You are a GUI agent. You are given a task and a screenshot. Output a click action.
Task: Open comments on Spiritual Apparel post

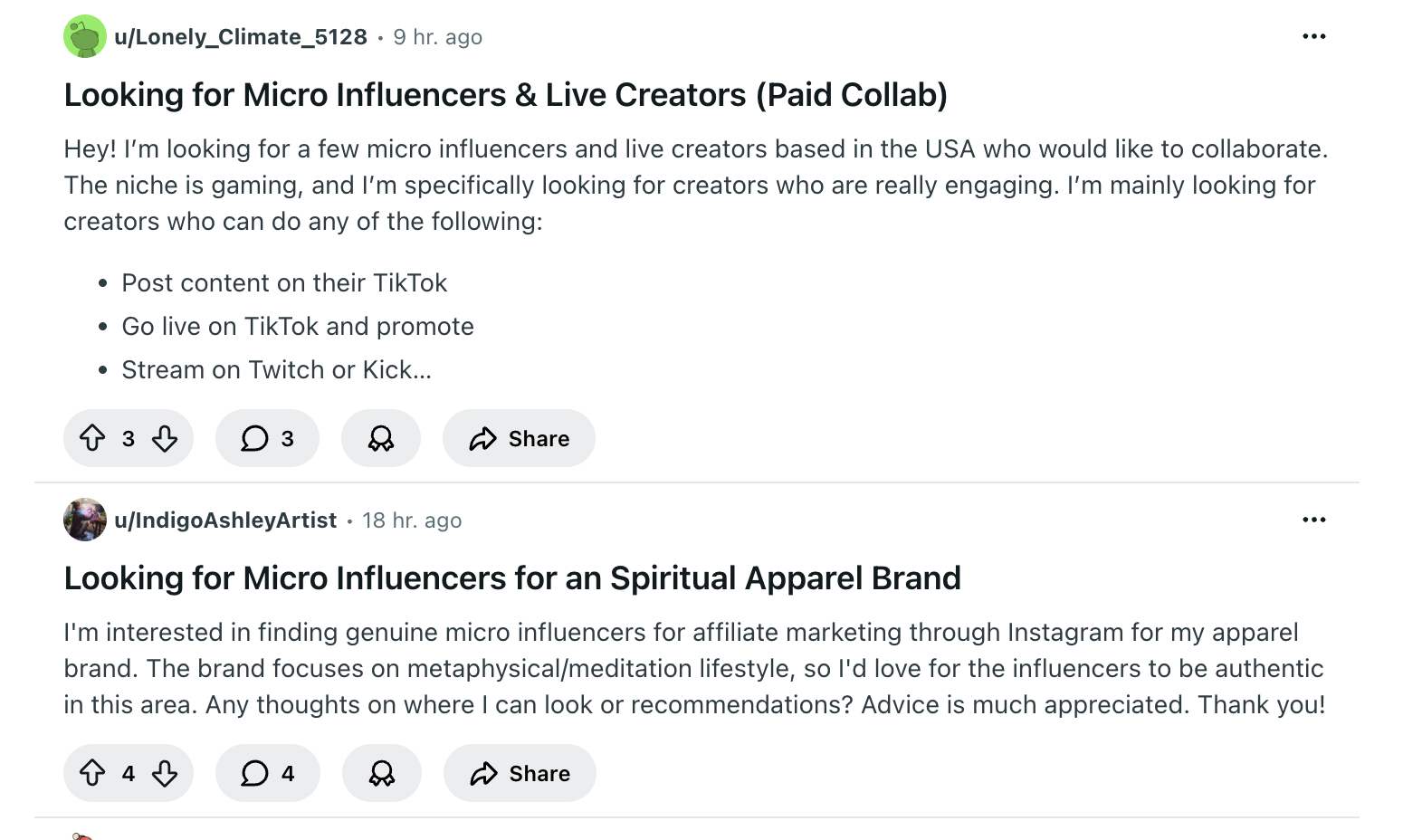coord(268,774)
